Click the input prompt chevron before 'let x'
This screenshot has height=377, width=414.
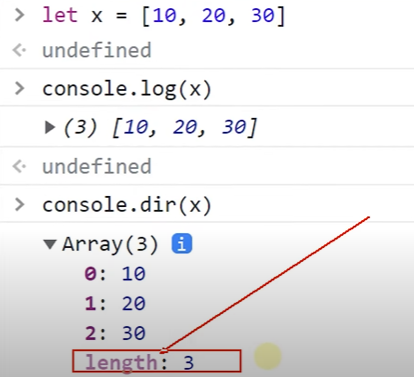click(x=20, y=15)
